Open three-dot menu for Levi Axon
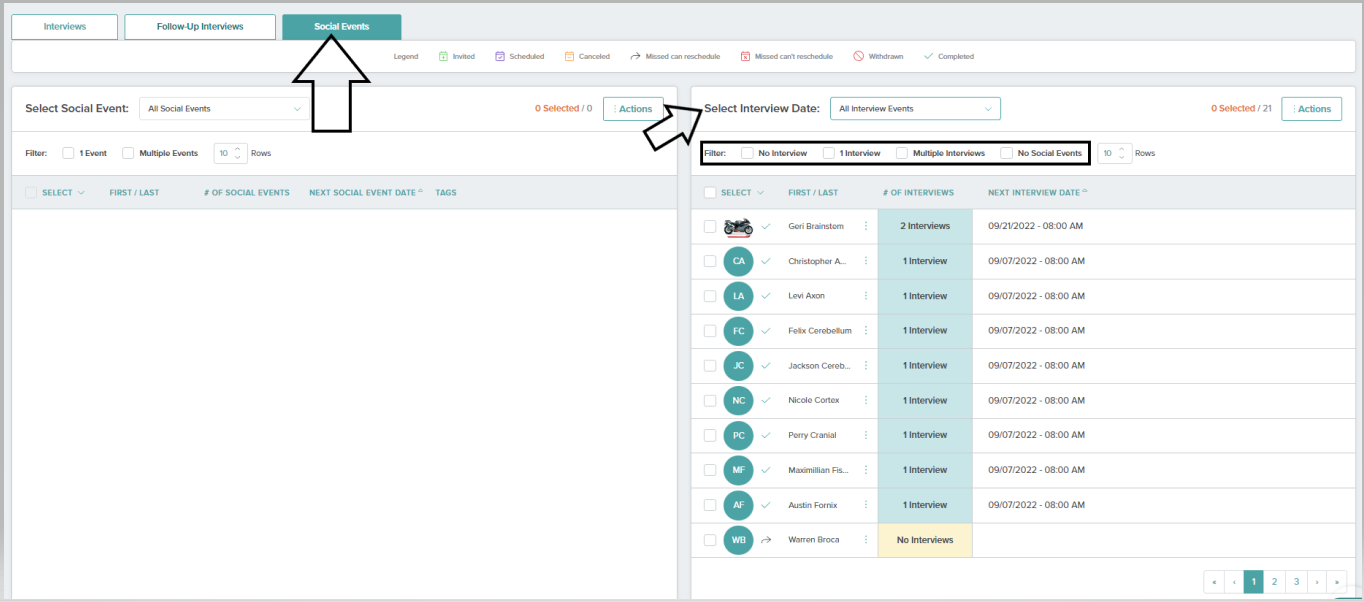 (866, 296)
